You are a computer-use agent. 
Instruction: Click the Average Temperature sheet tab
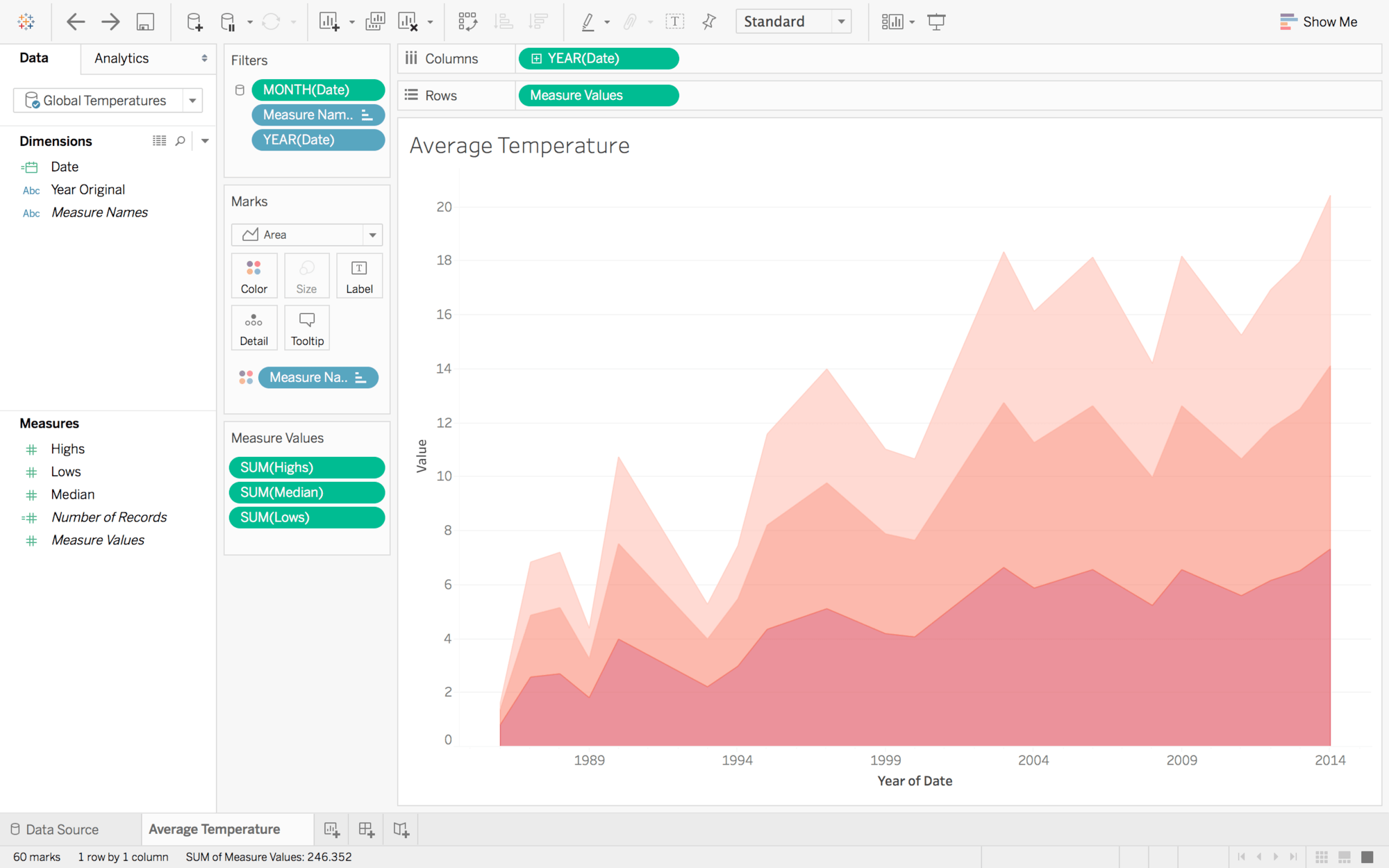pos(213,829)
